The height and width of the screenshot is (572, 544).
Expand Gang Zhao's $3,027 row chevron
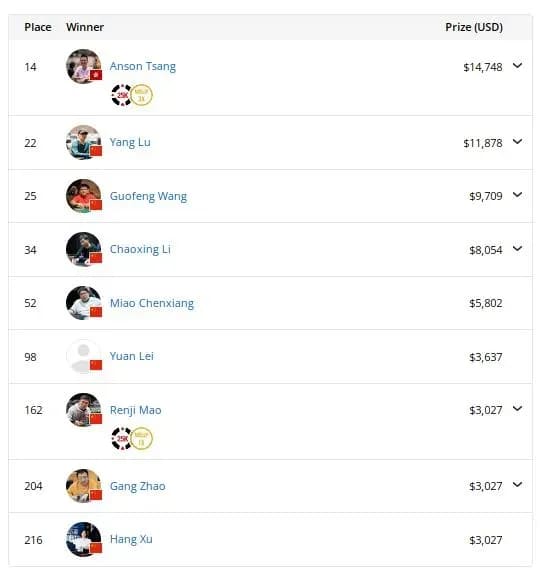click(517, 484)
